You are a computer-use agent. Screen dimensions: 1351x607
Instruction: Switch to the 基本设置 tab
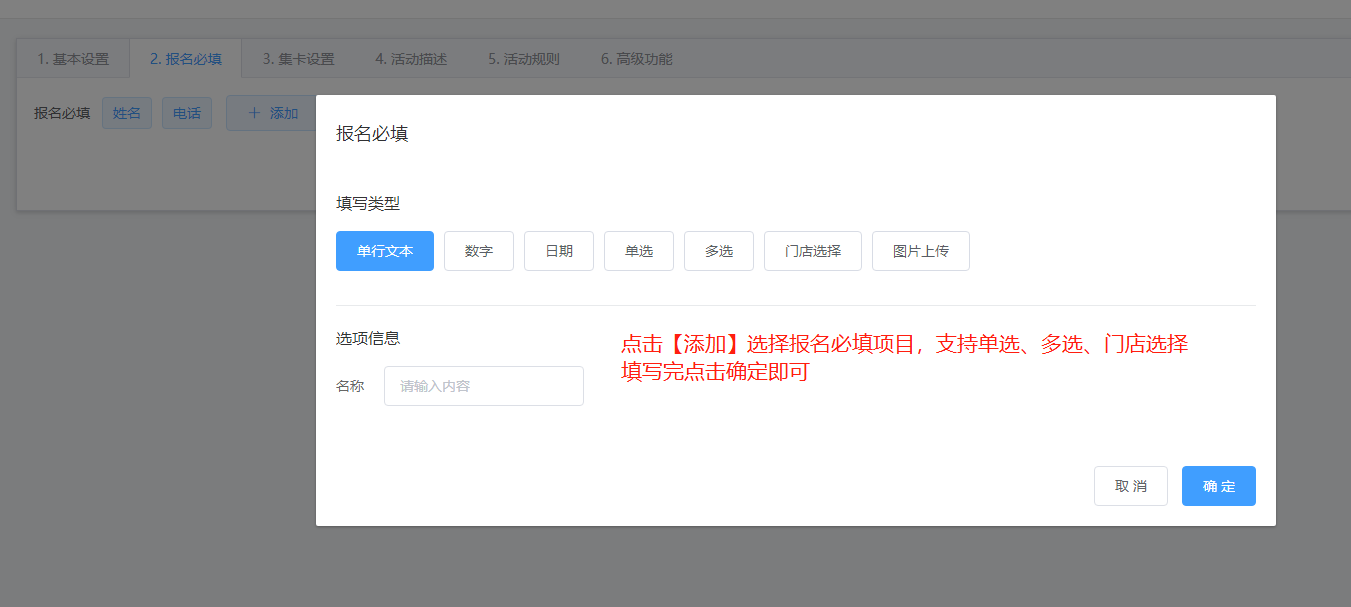(73, 59)
